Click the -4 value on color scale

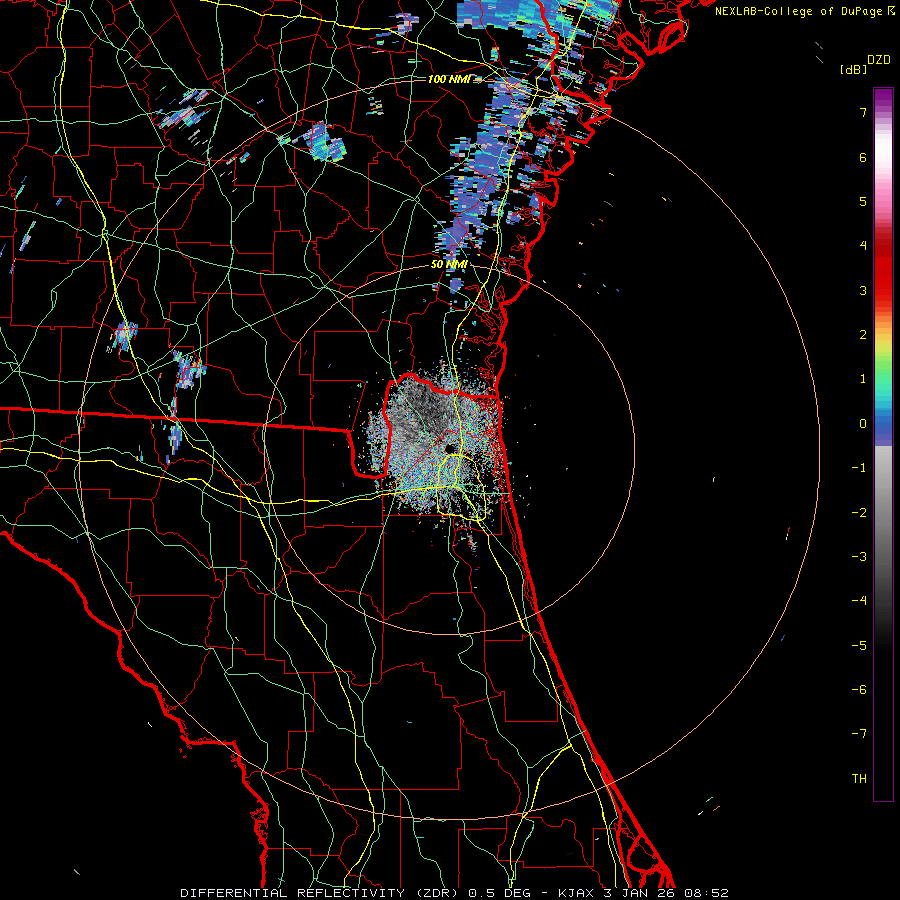click(859, 601)
